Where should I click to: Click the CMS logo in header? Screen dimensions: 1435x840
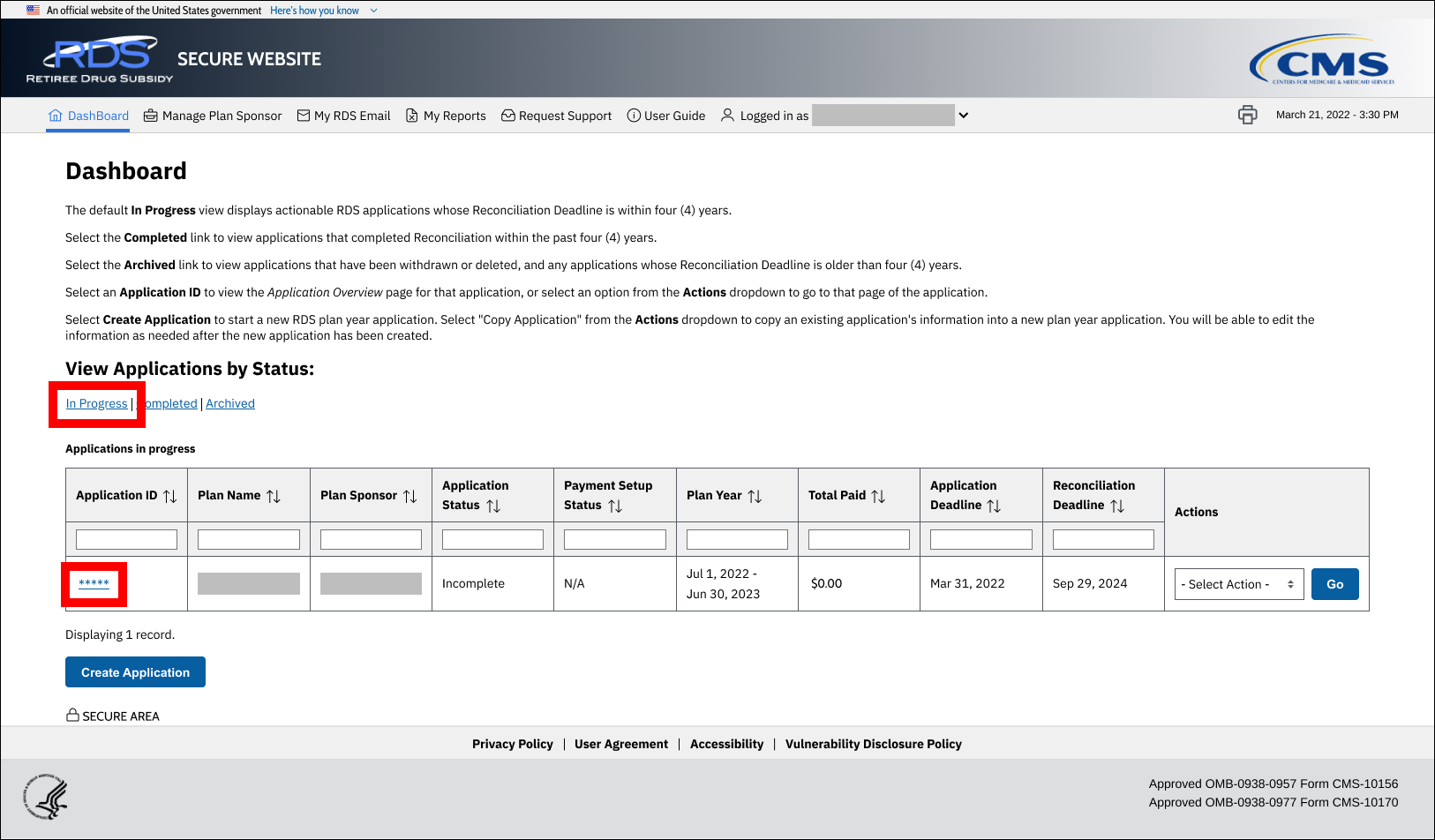[x=1321, y=60]
